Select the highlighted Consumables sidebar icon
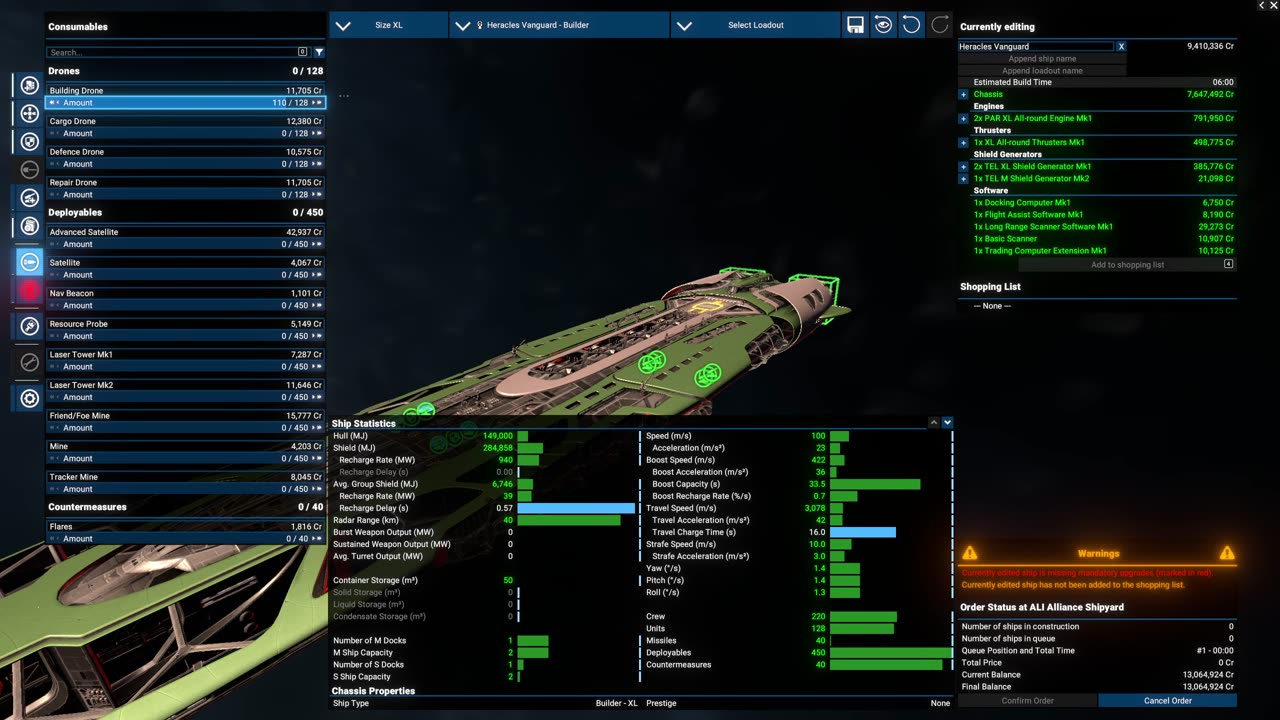 [30, 262]
